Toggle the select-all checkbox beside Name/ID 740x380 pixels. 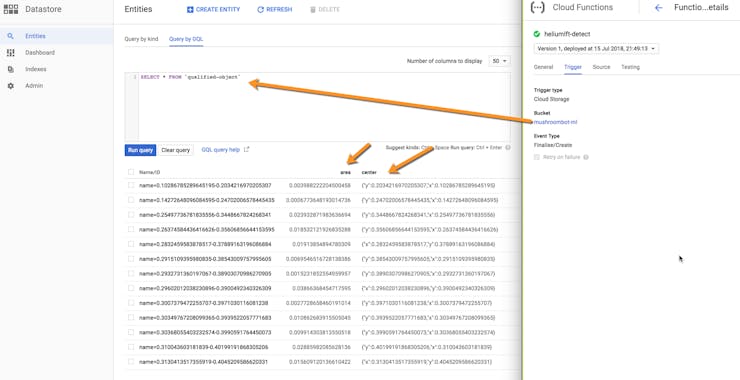click(x=131, y=172)
